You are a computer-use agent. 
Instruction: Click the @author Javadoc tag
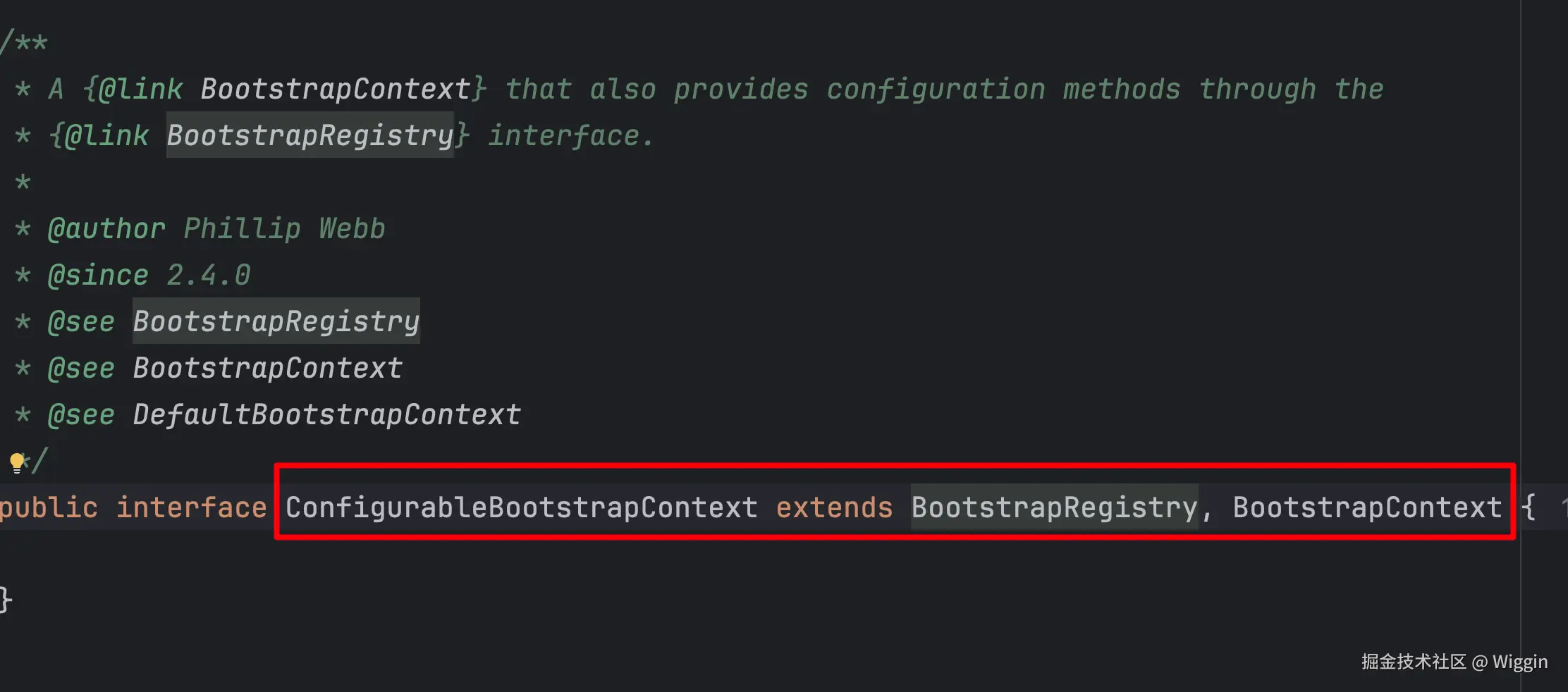[x=106, y=229]
